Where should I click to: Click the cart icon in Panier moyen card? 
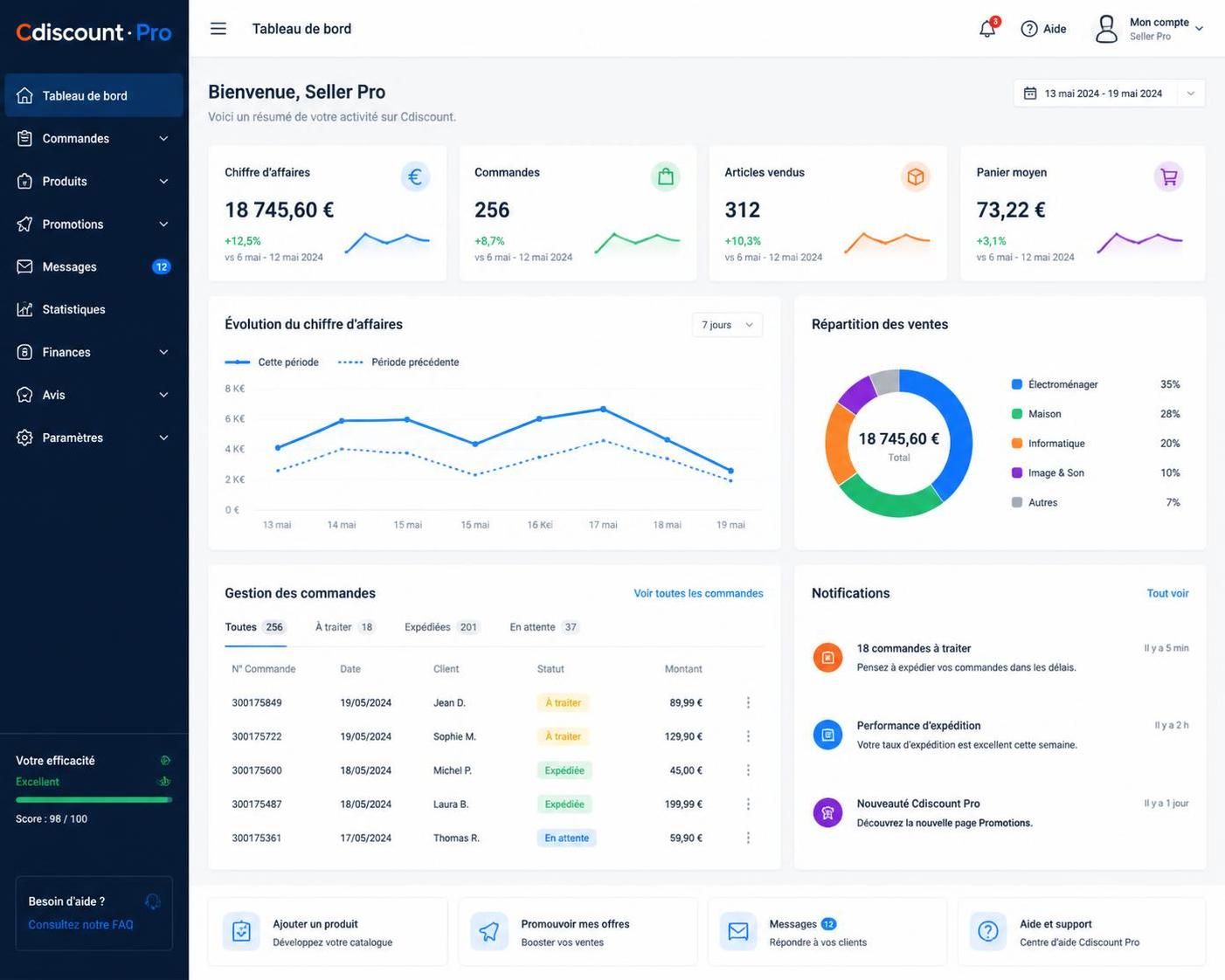(x=1168, y=176)
